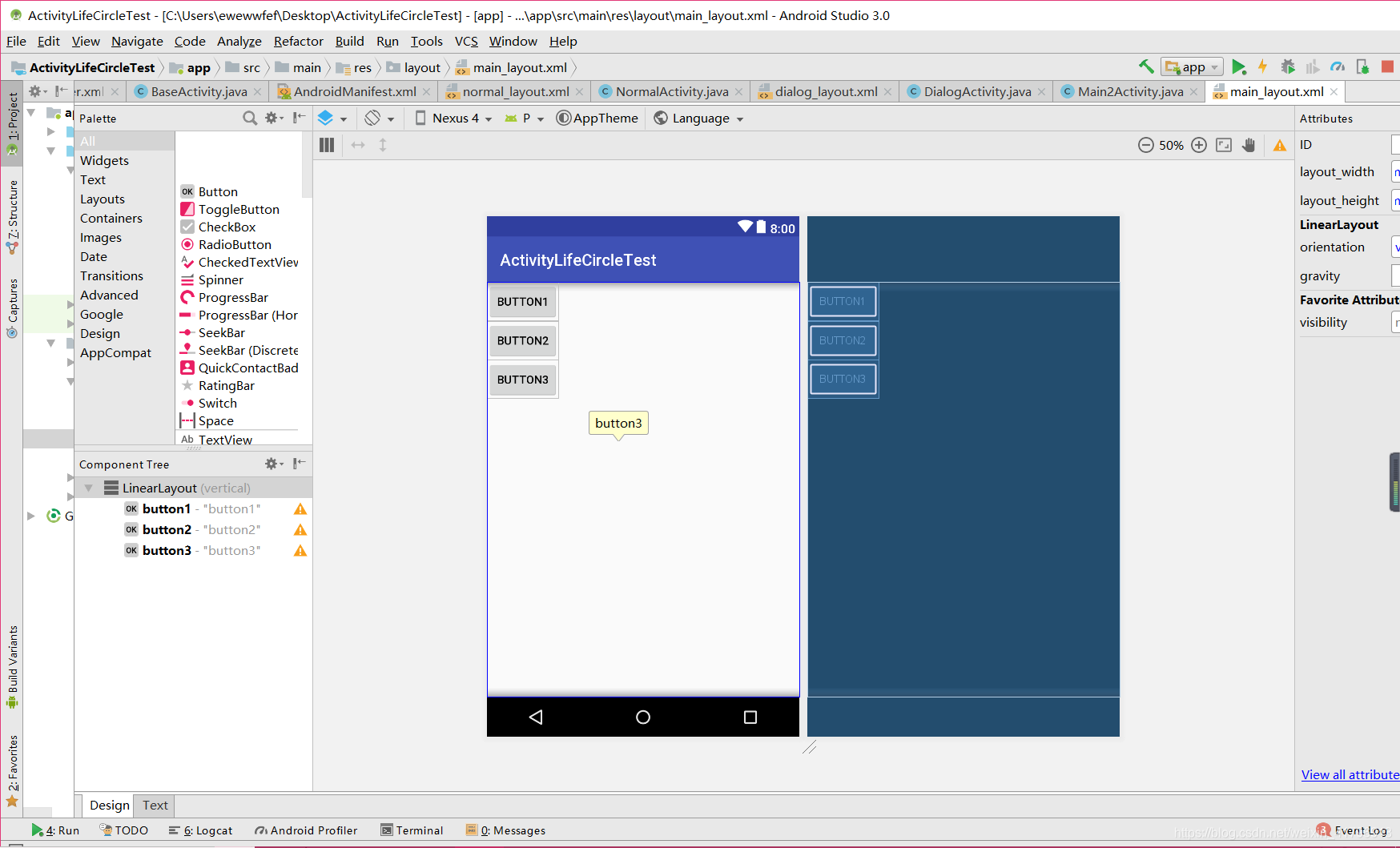
Task: Start debugging with the bug icon
Action: (x=1288, y=67)
